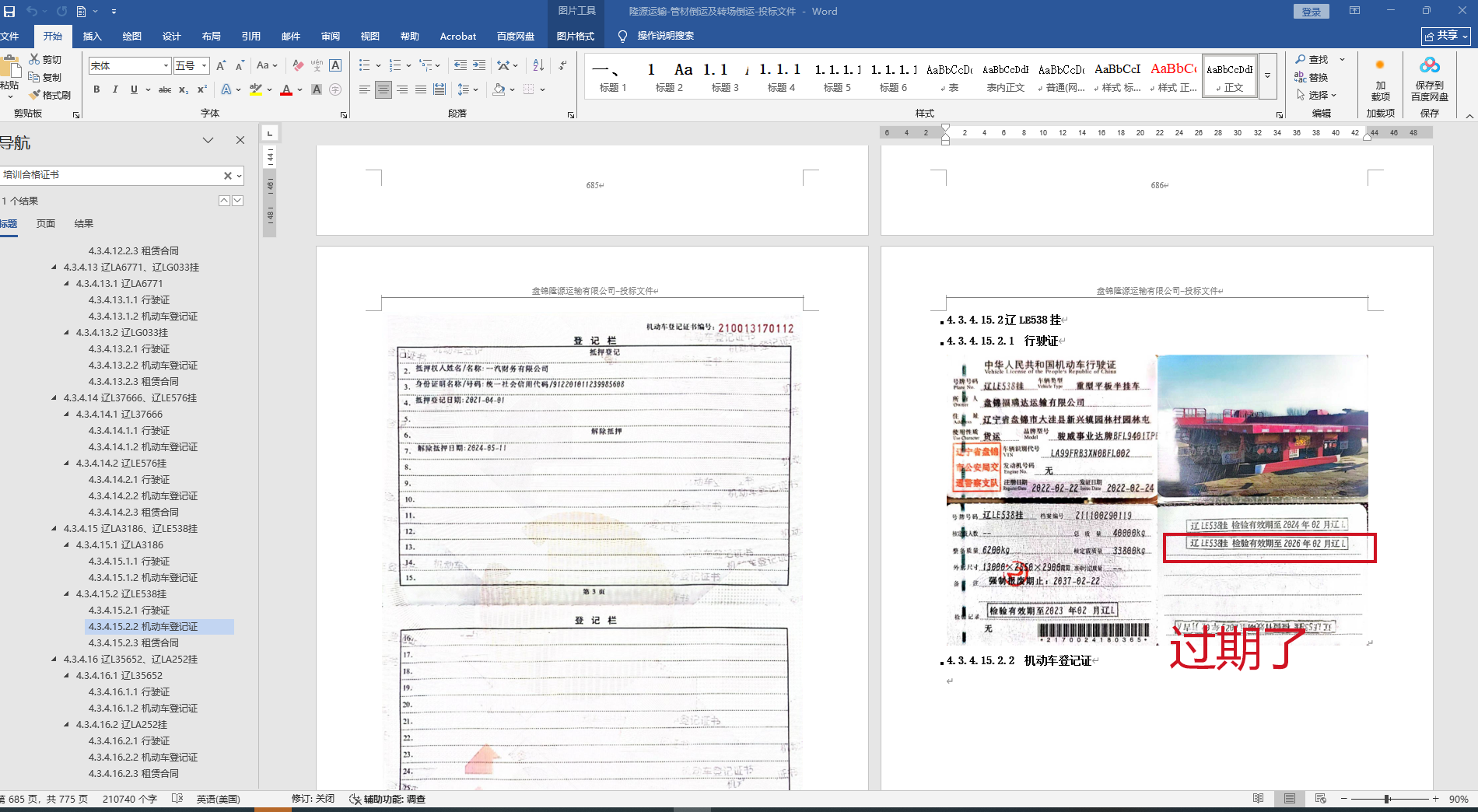Copy selection with 复制
Image resolution: width=1478 pixels, height=812 pixels.
tap(45, 77)
